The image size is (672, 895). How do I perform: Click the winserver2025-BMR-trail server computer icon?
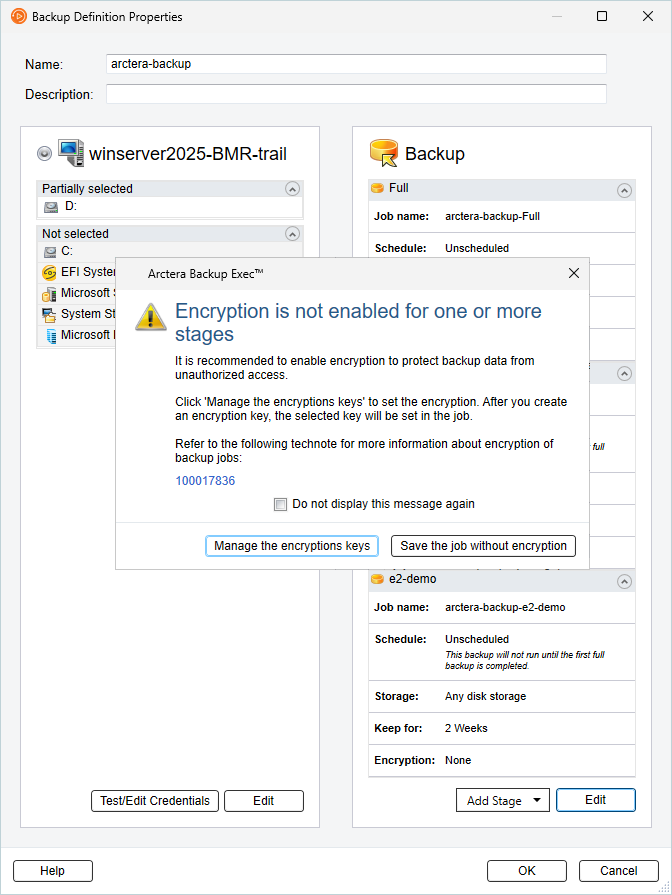tap(71, 153)
